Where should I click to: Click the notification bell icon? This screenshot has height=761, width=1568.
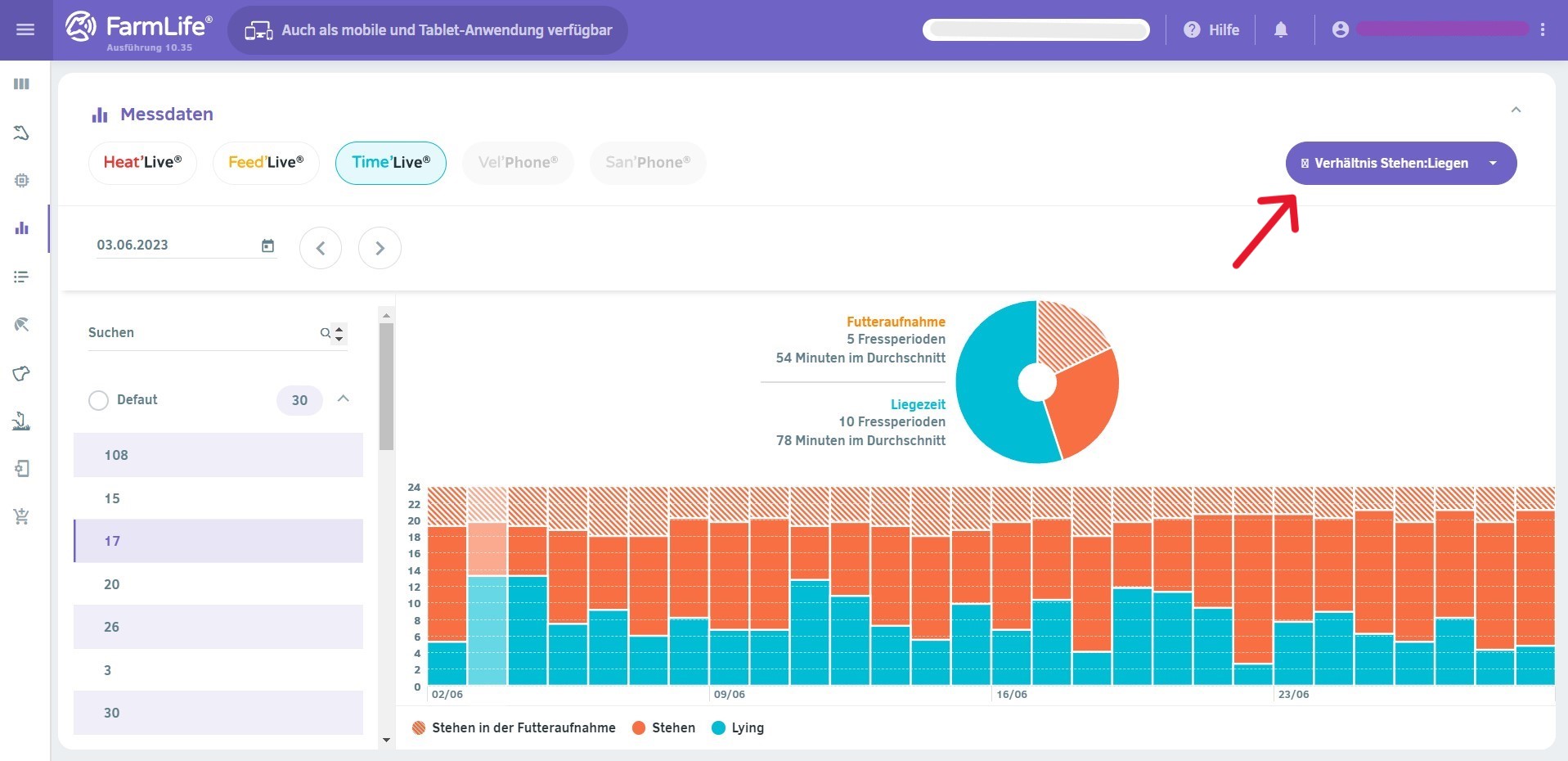point(1281,30)
